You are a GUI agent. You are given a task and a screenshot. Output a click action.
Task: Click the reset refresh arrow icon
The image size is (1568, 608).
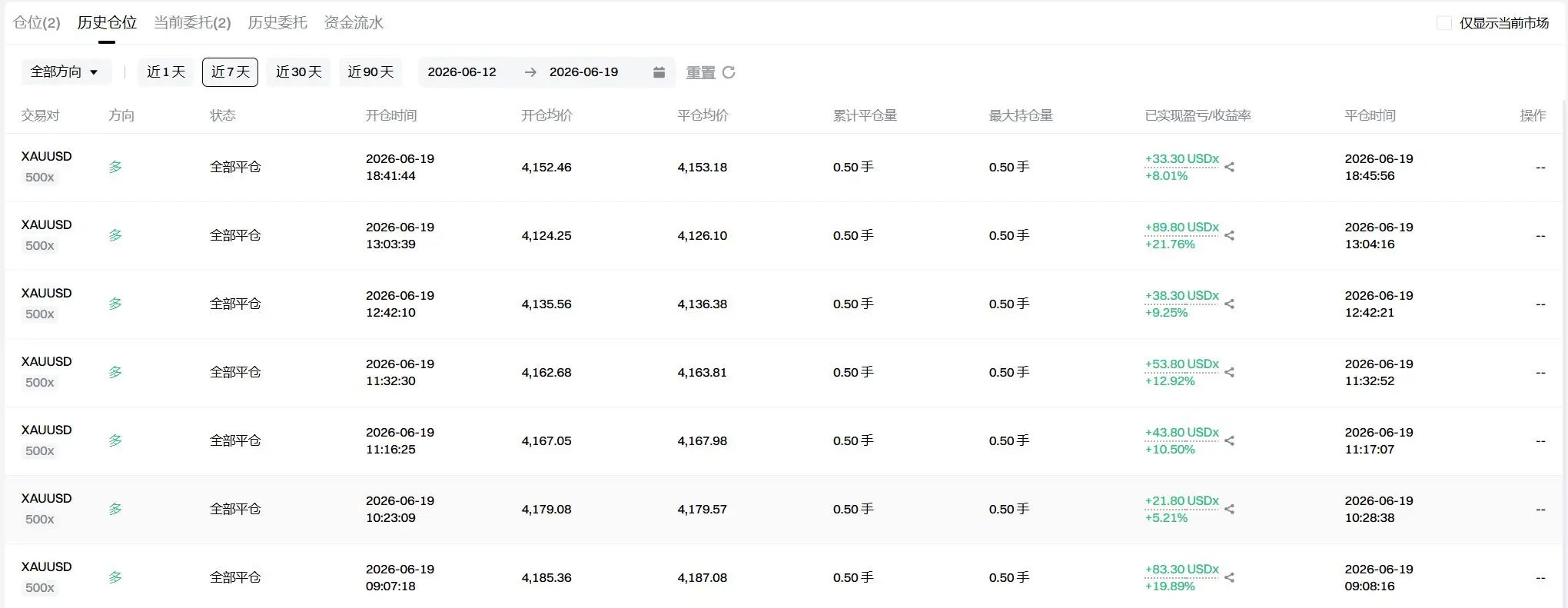[x=729, y=72]
